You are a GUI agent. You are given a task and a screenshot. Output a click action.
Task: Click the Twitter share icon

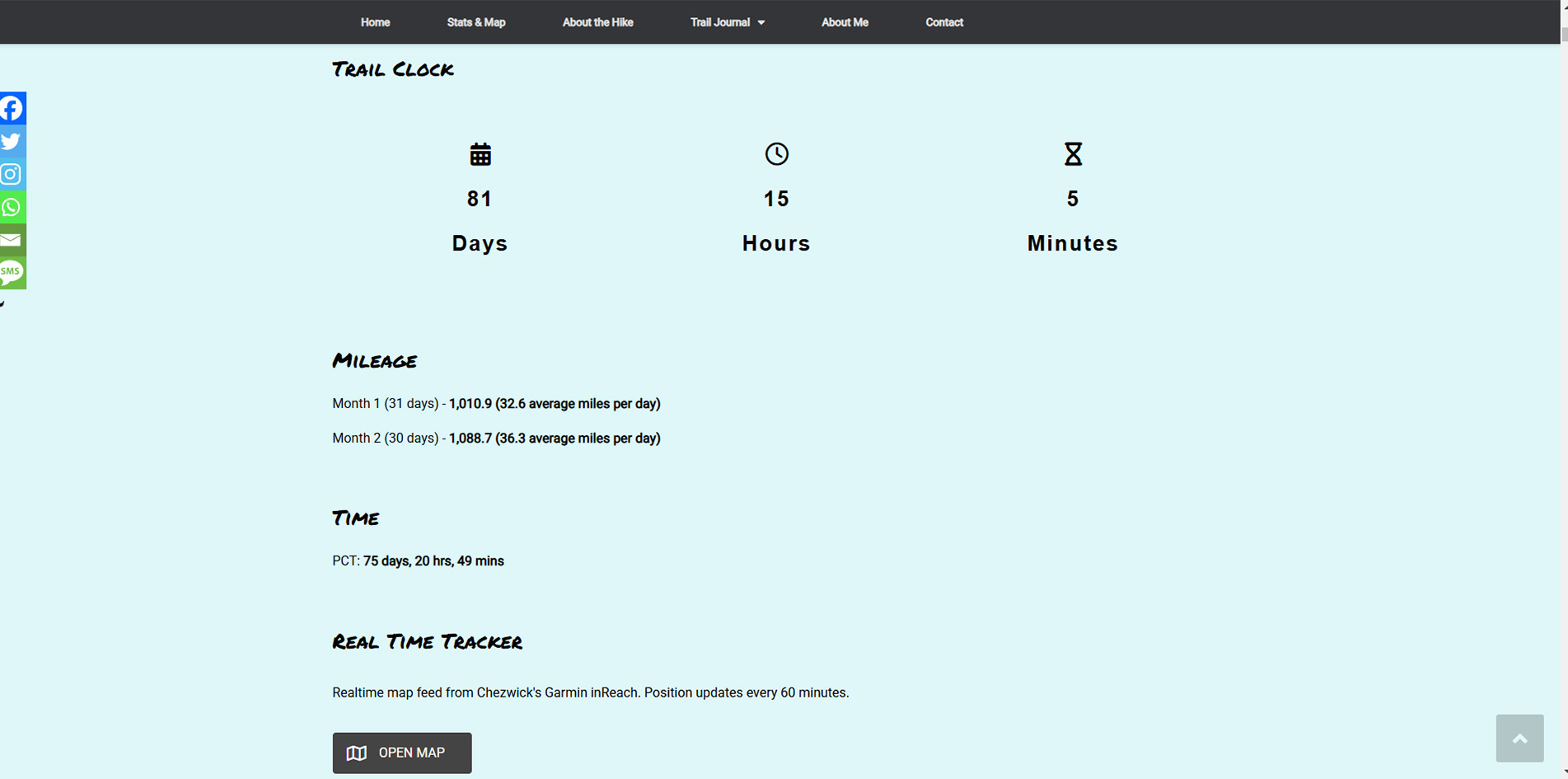[x=12, y=142]
